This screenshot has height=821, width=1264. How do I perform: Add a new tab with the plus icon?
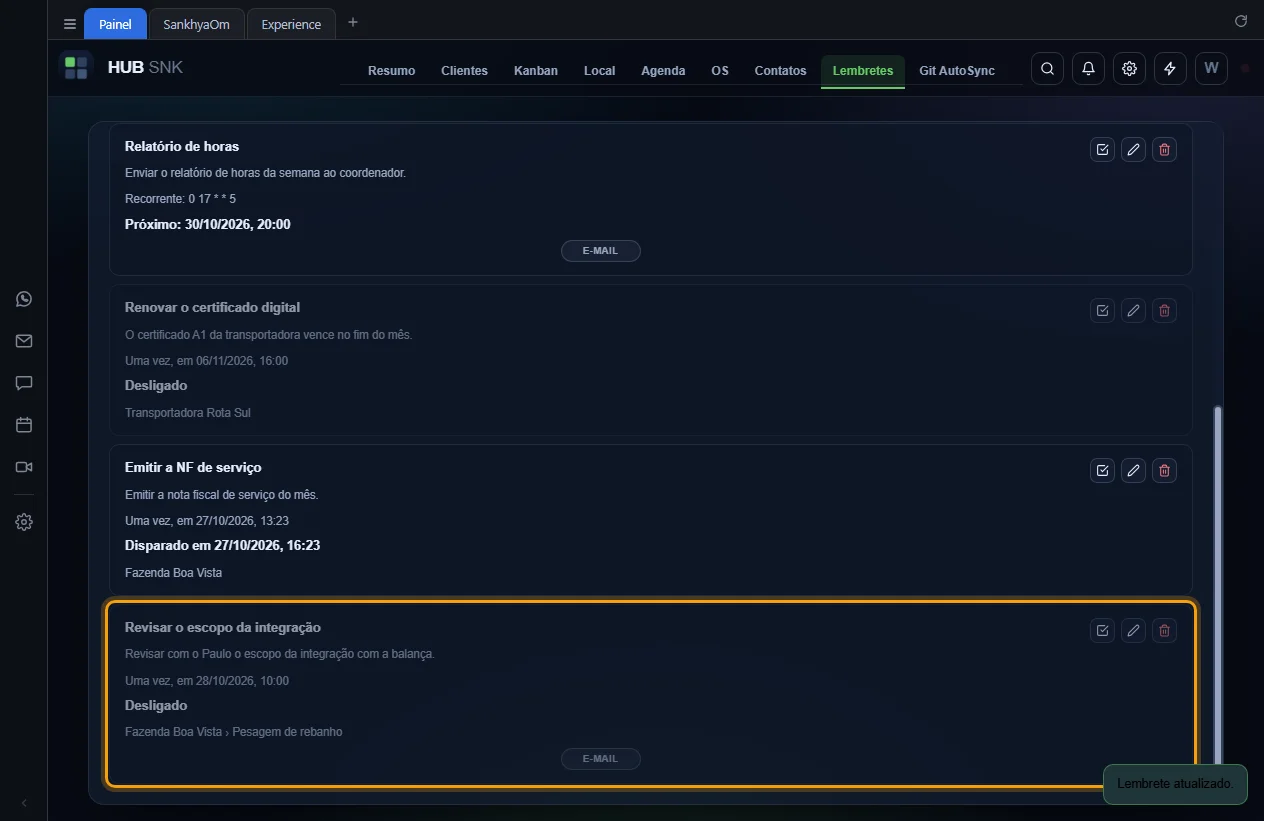pos(352,23)
